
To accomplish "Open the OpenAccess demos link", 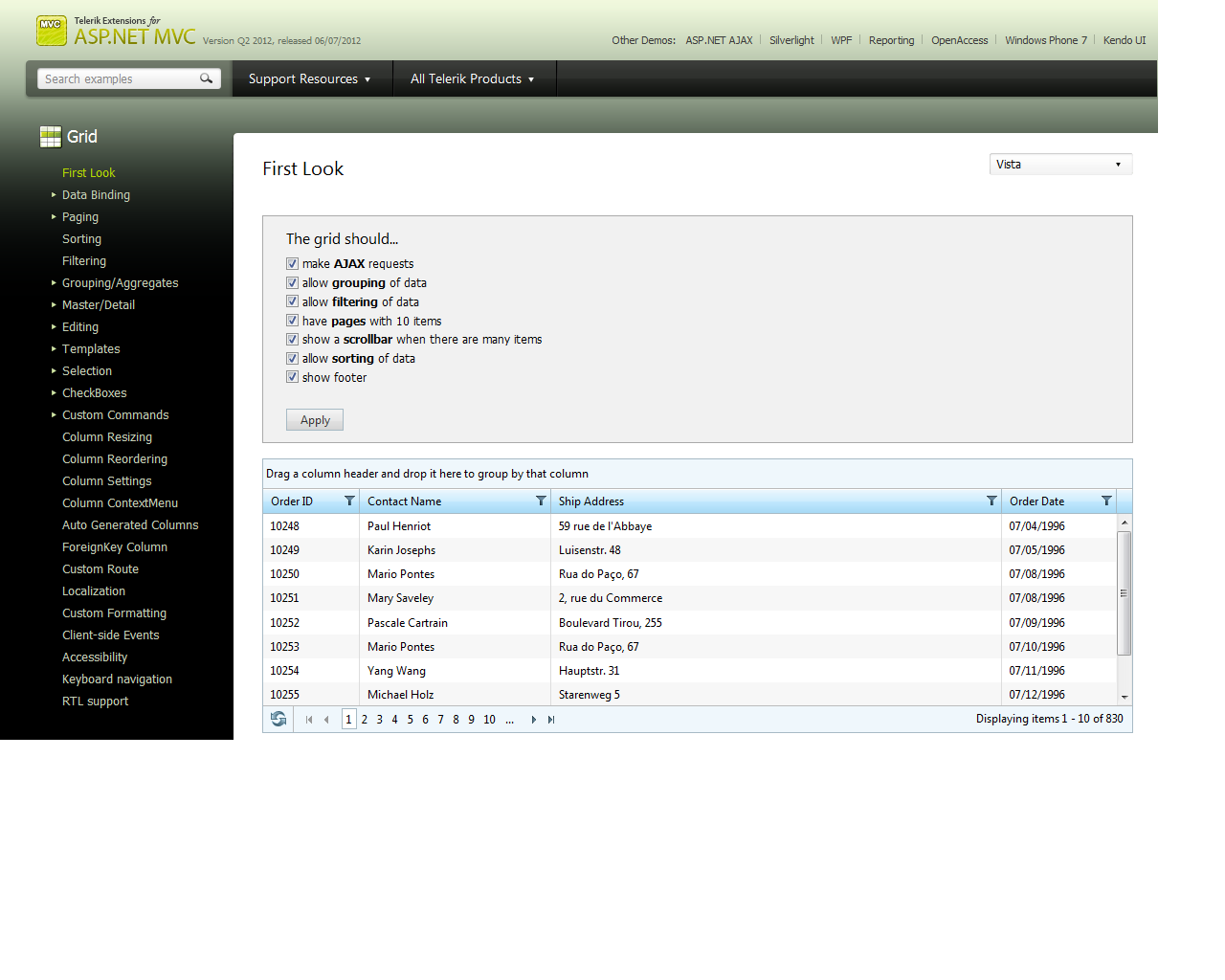I will 959,40.
